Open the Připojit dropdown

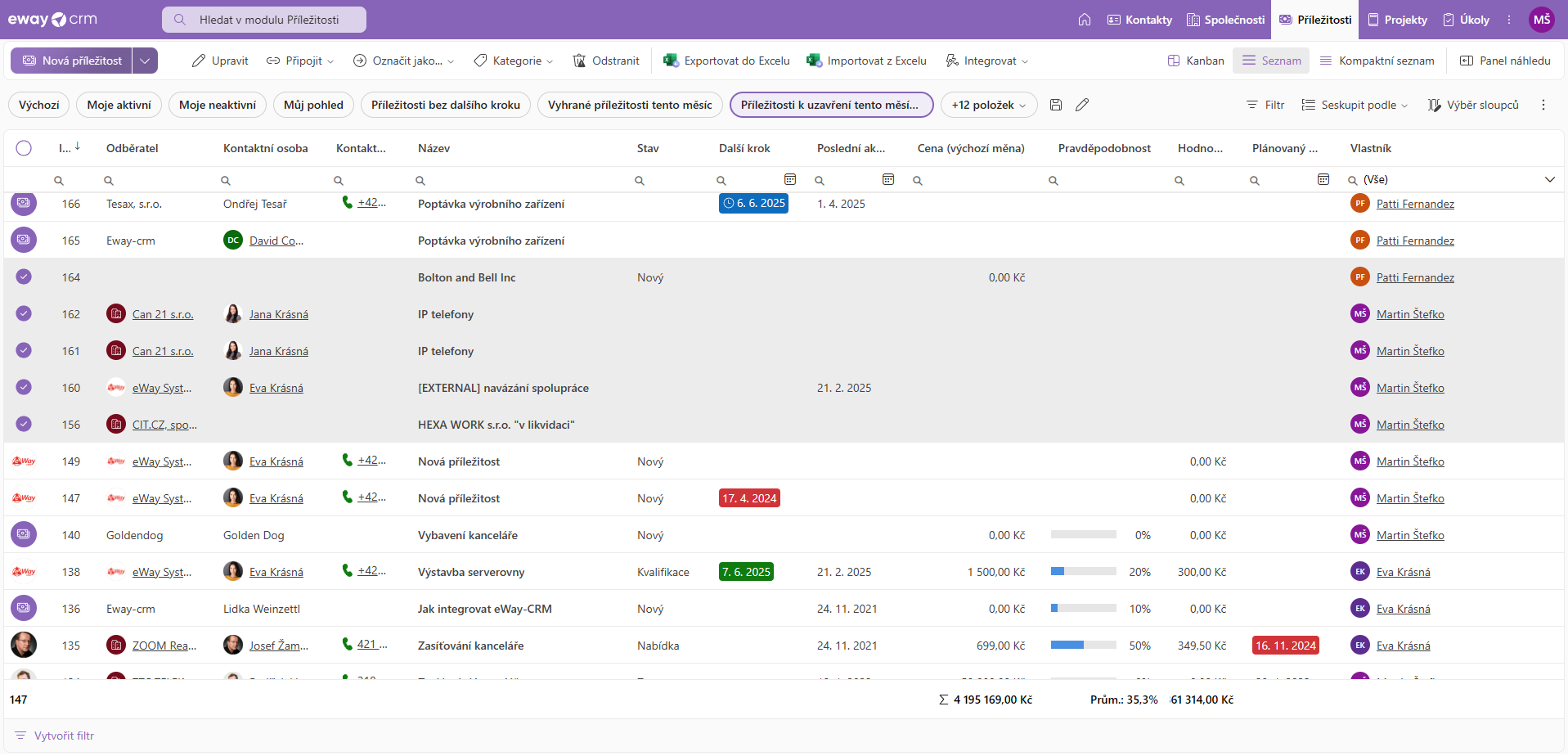tap(300, 61)
